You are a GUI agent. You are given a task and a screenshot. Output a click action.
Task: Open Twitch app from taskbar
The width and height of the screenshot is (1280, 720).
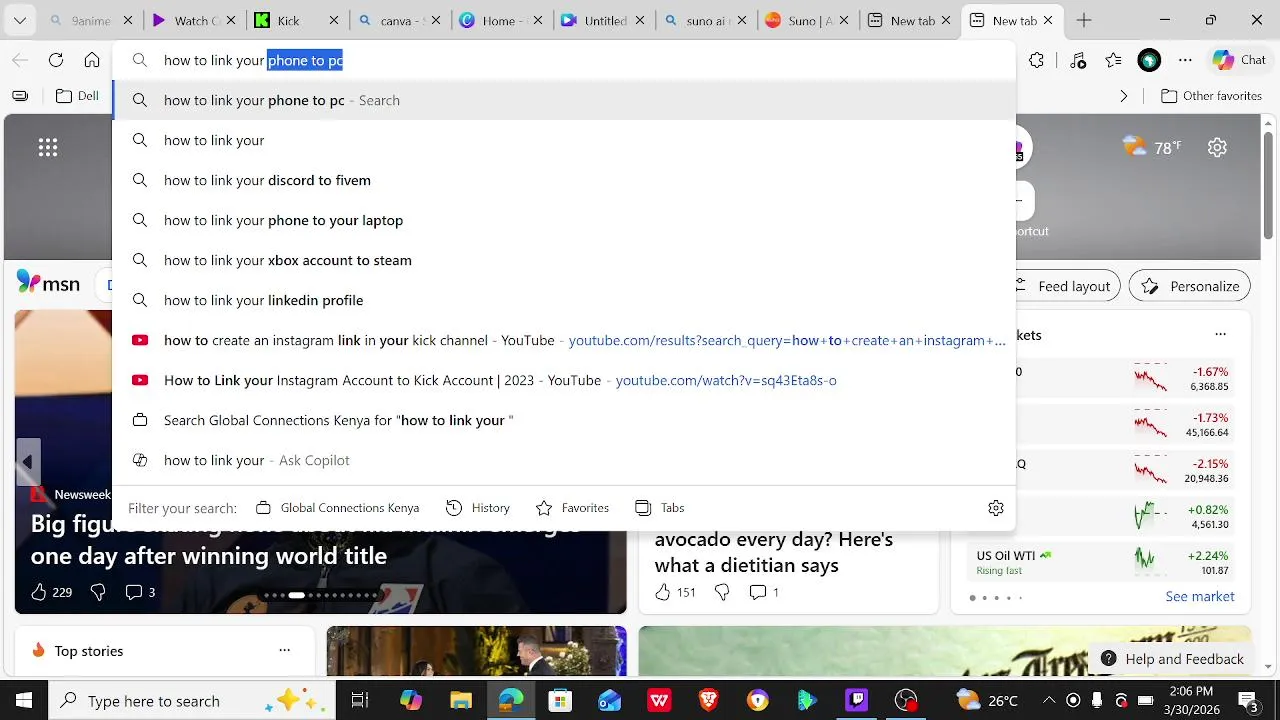(857, 701)
